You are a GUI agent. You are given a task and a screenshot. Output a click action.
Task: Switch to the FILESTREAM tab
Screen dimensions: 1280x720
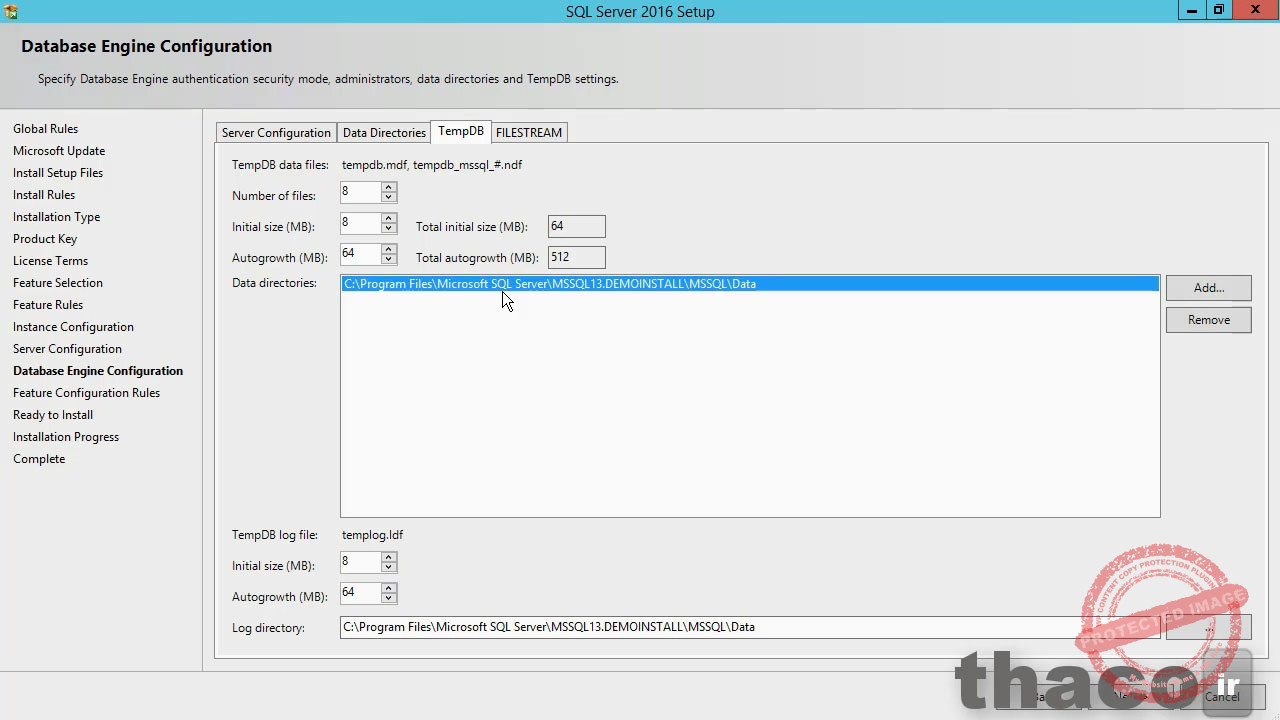[528, 132]
